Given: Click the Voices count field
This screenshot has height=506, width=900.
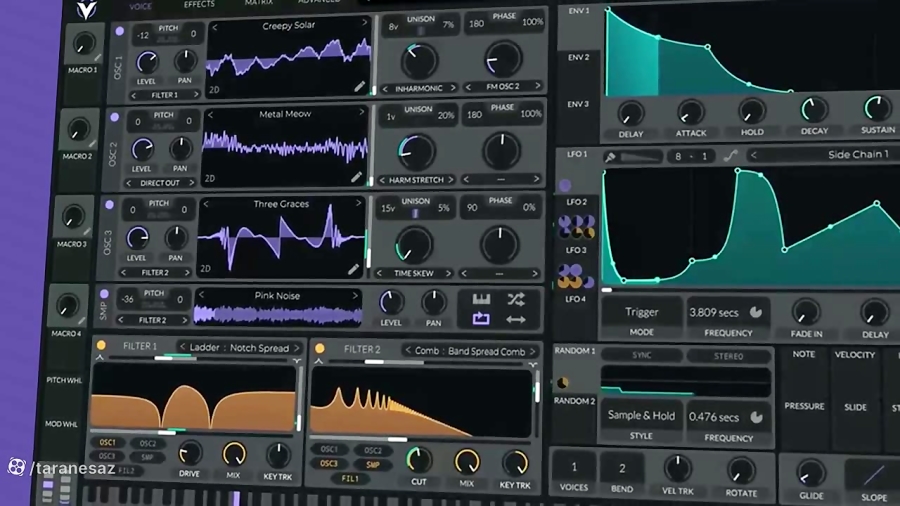Looking at the screenshot, I should (x=574, y=468).
